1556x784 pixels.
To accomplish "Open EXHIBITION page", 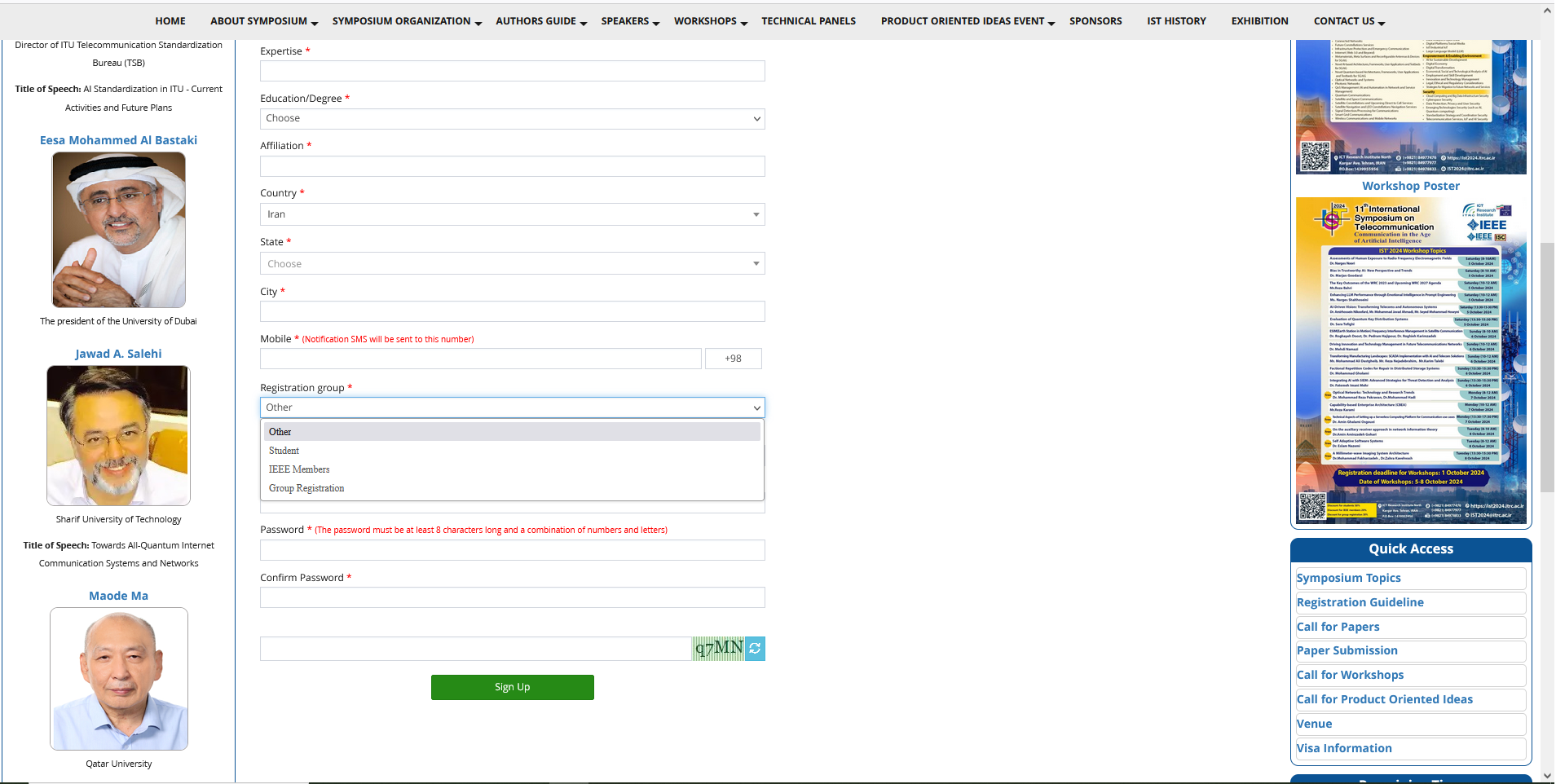I will coord(1259,21).
